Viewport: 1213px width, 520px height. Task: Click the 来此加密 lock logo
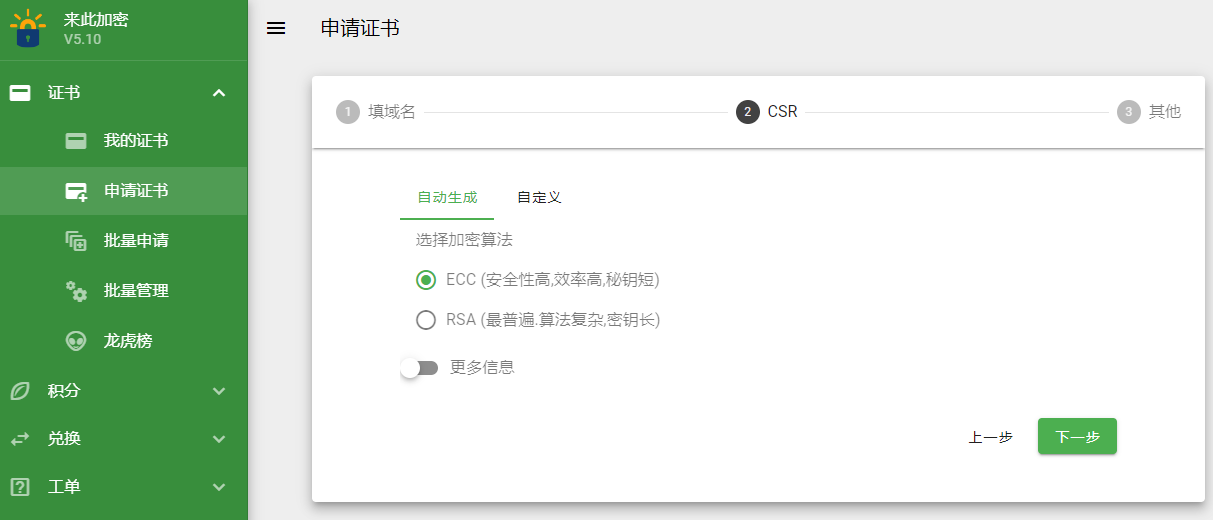[x=28, y=29]
